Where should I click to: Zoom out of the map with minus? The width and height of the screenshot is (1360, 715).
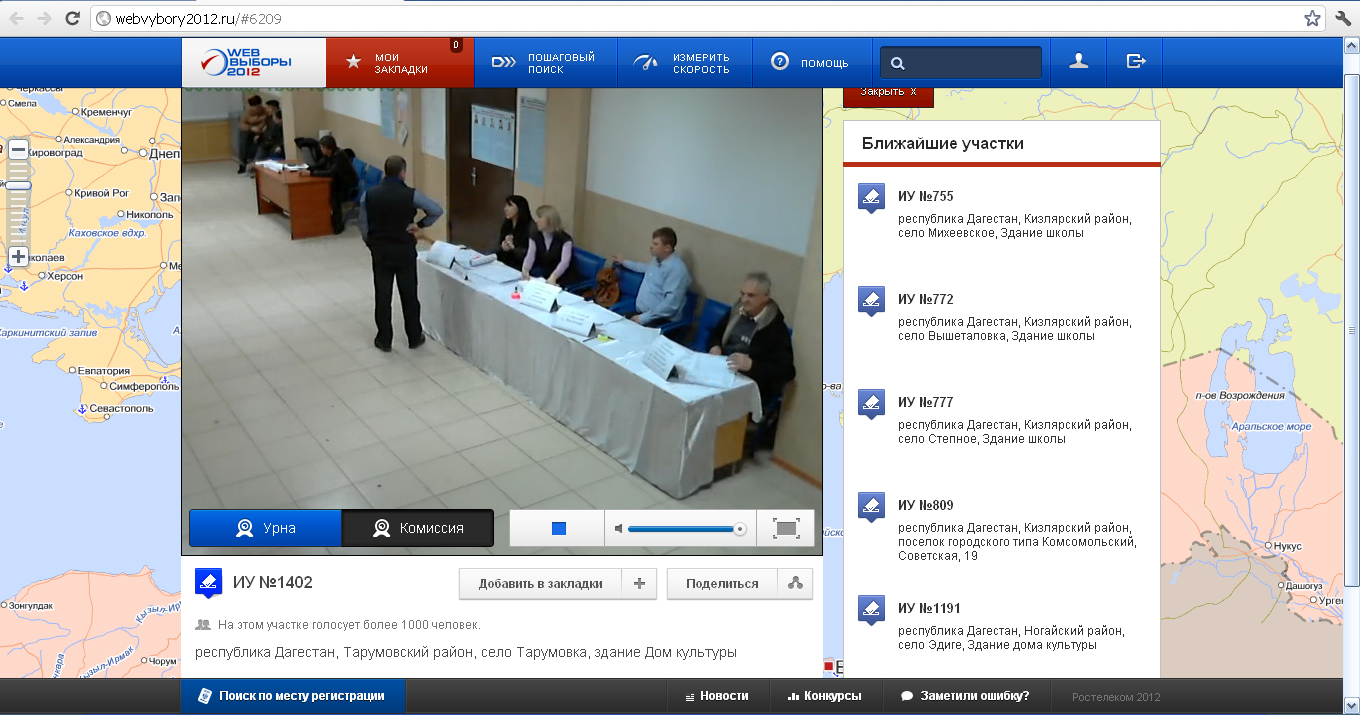tap(18, 150)
